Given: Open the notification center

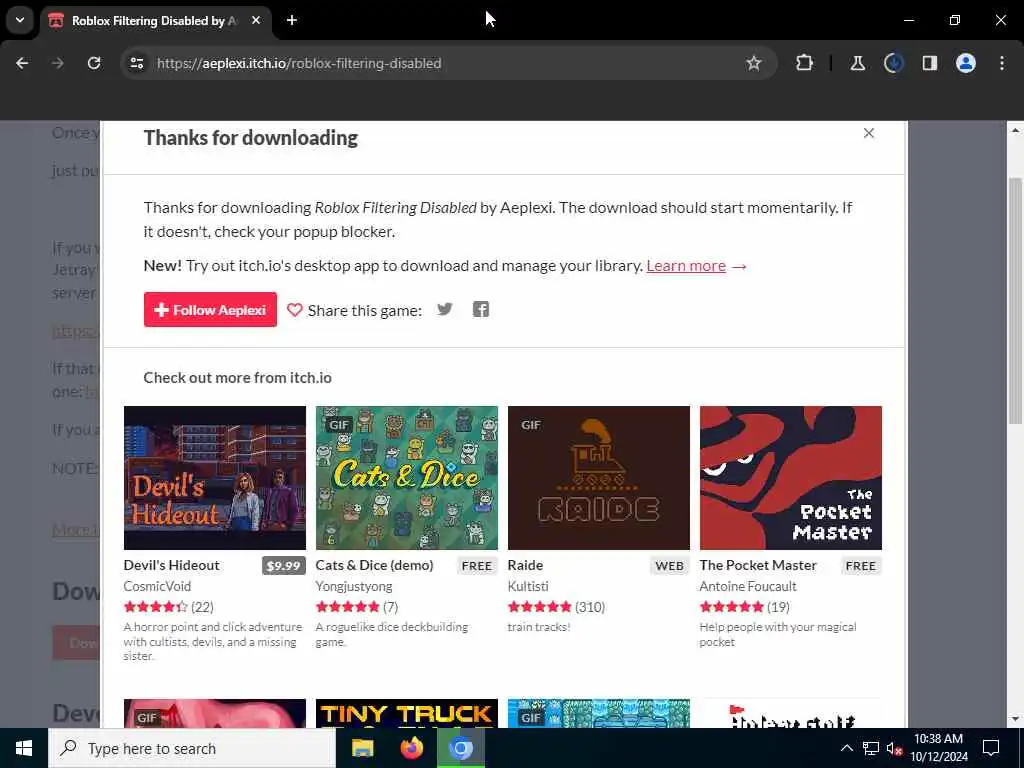Looking at the screenshot, I should (x=991, y=748).
